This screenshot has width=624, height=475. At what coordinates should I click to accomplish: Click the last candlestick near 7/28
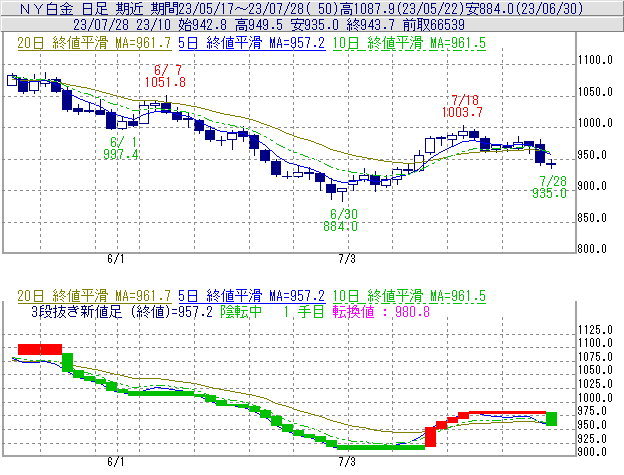(551, 164)
